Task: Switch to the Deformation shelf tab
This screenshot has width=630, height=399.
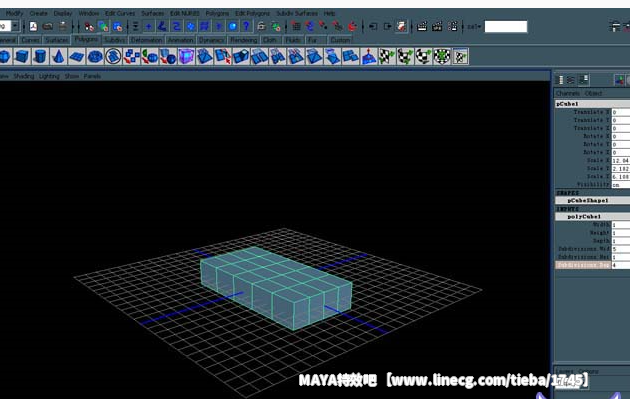Action: point(146,40)
